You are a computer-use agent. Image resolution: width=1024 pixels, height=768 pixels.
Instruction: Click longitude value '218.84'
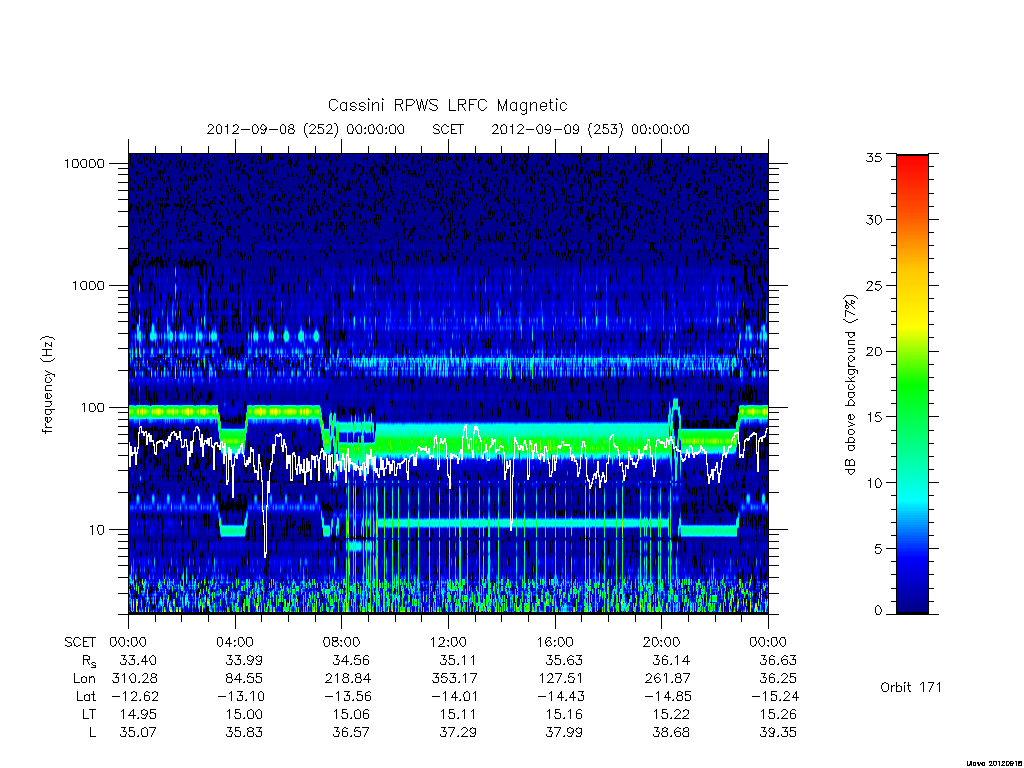[347, 679]
